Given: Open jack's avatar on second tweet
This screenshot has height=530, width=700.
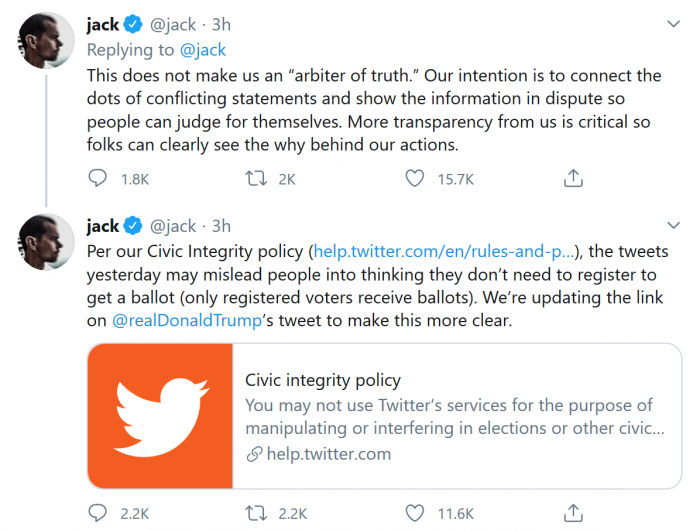Looking at the screenshot, I should (43, 241).
